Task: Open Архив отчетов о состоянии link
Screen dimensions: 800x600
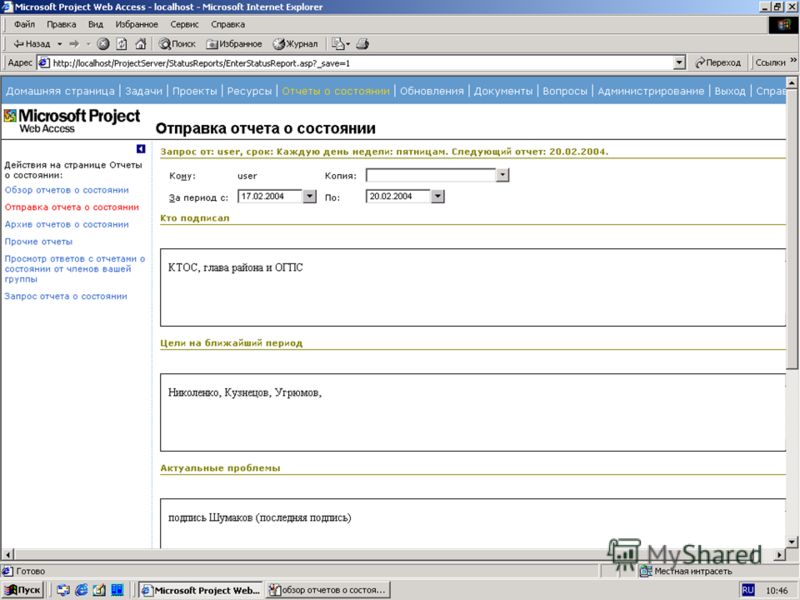Action: coord(67,224)
